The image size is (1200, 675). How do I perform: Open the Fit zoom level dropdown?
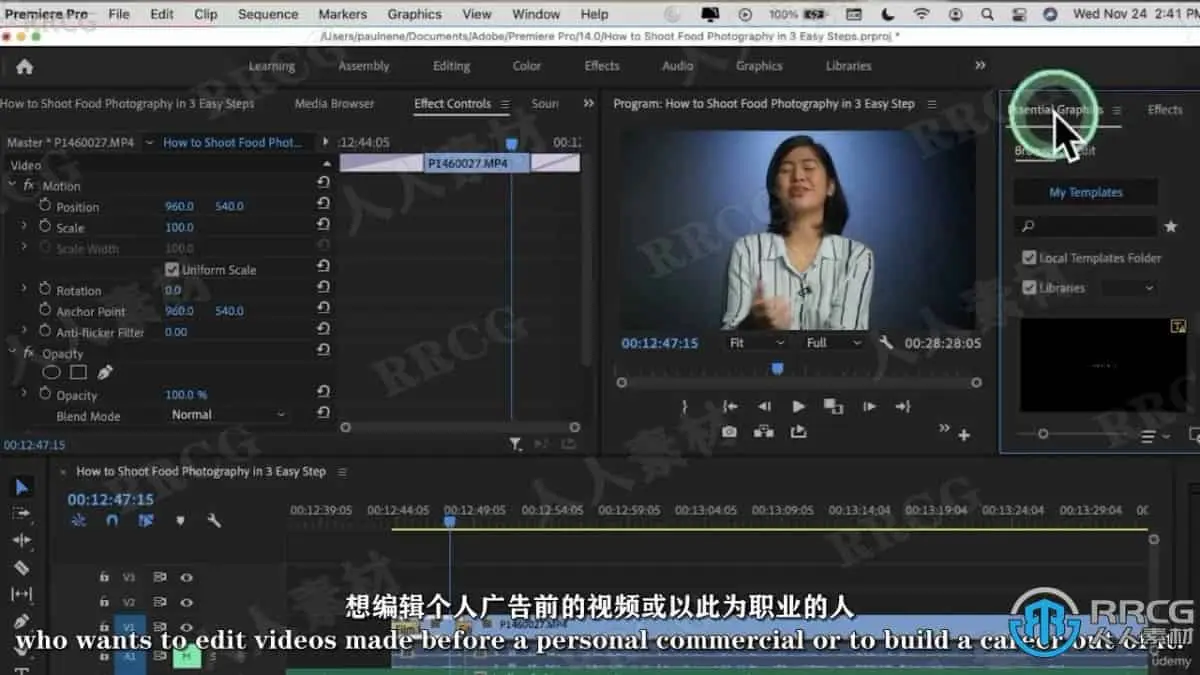click(x=757, y=342)
